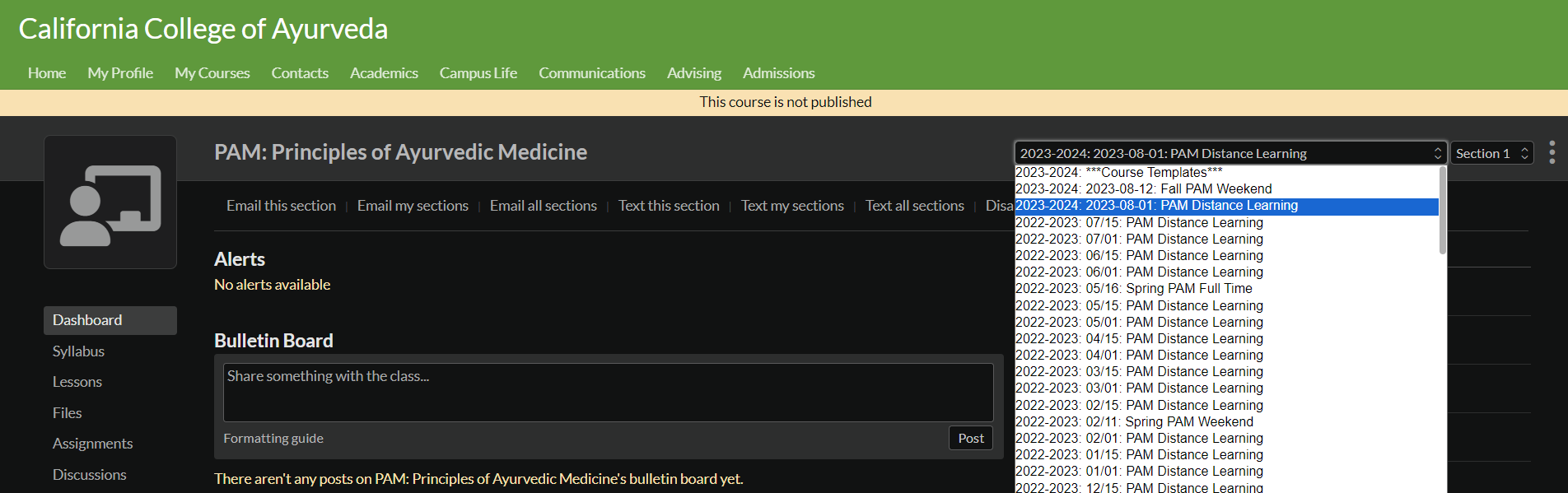Screen dimensions: 1568x493
Task: Open My Courses in navigation bar
Action: click(x=212, y=73)
